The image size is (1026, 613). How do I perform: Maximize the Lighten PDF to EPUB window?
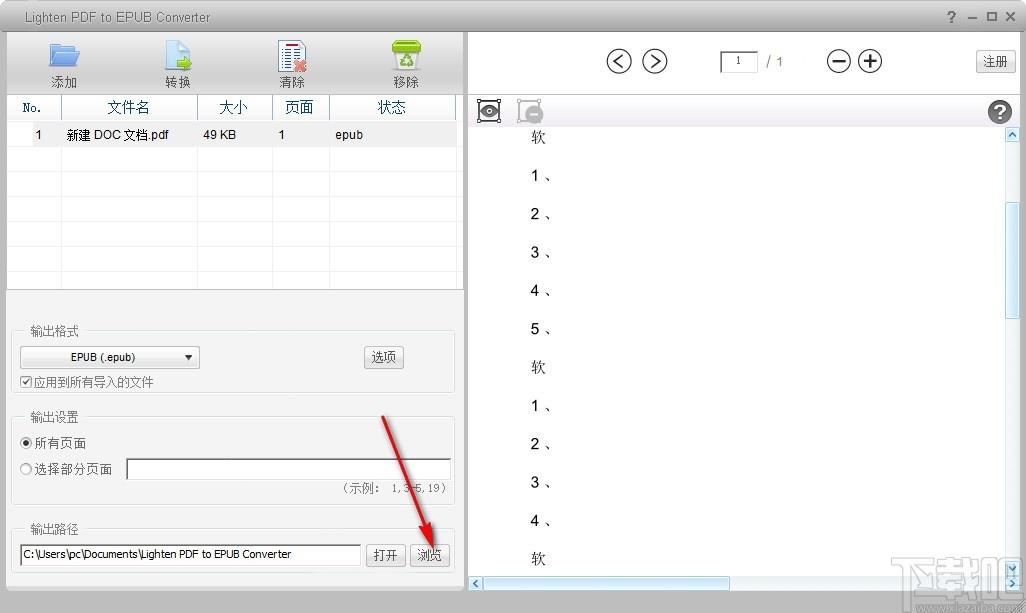pos(992,17)
